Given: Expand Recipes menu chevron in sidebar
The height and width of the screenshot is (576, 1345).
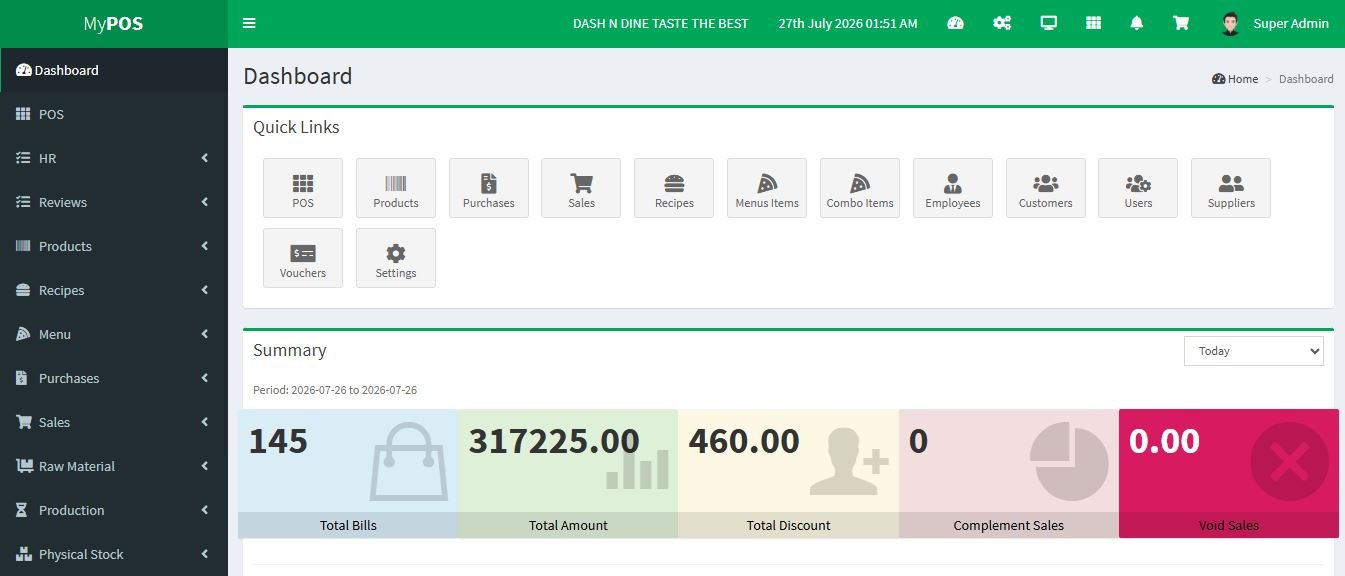Looking at the screenshot, I should 204,290.
